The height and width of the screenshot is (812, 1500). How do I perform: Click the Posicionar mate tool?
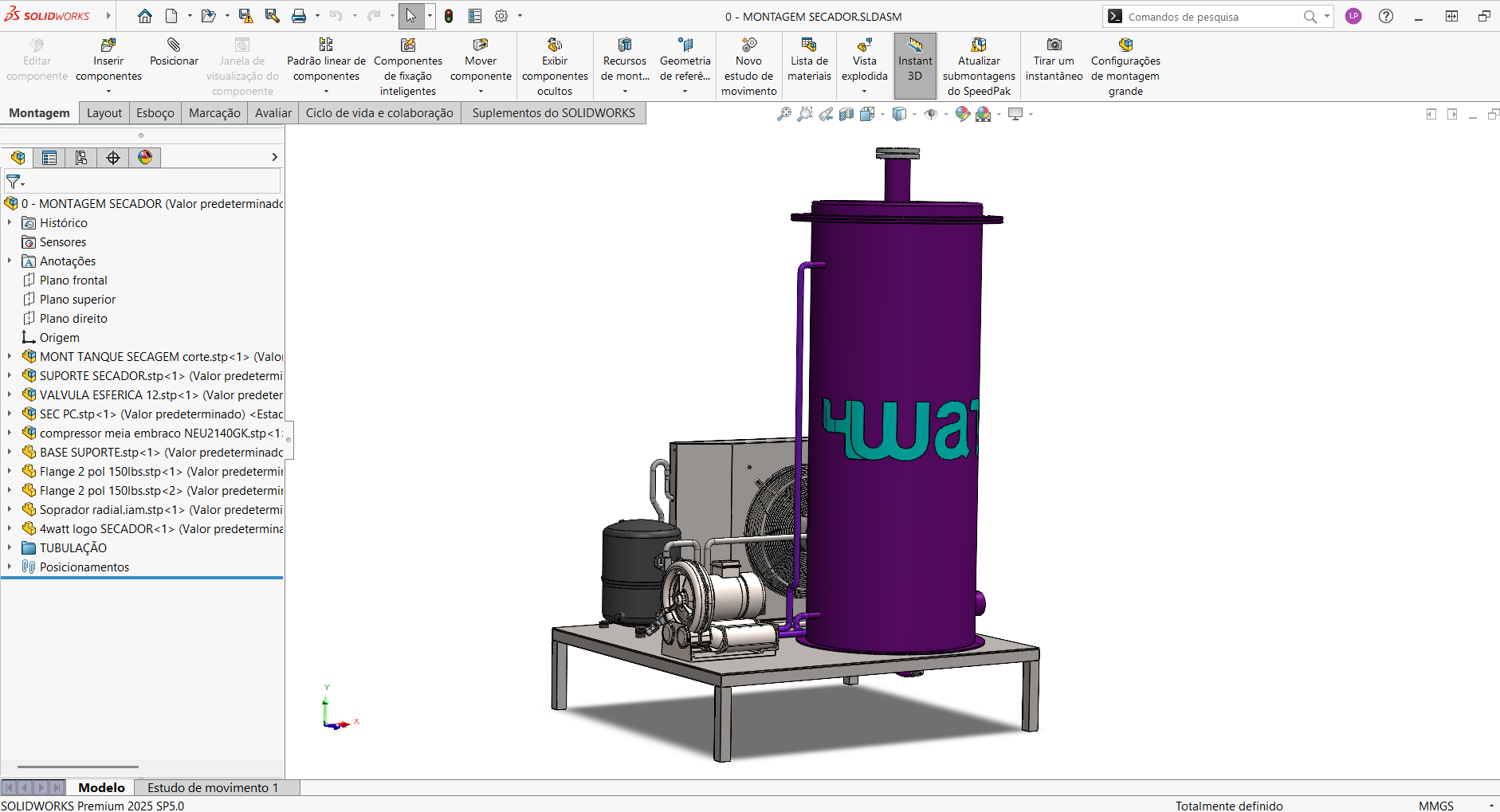(174, 53)
